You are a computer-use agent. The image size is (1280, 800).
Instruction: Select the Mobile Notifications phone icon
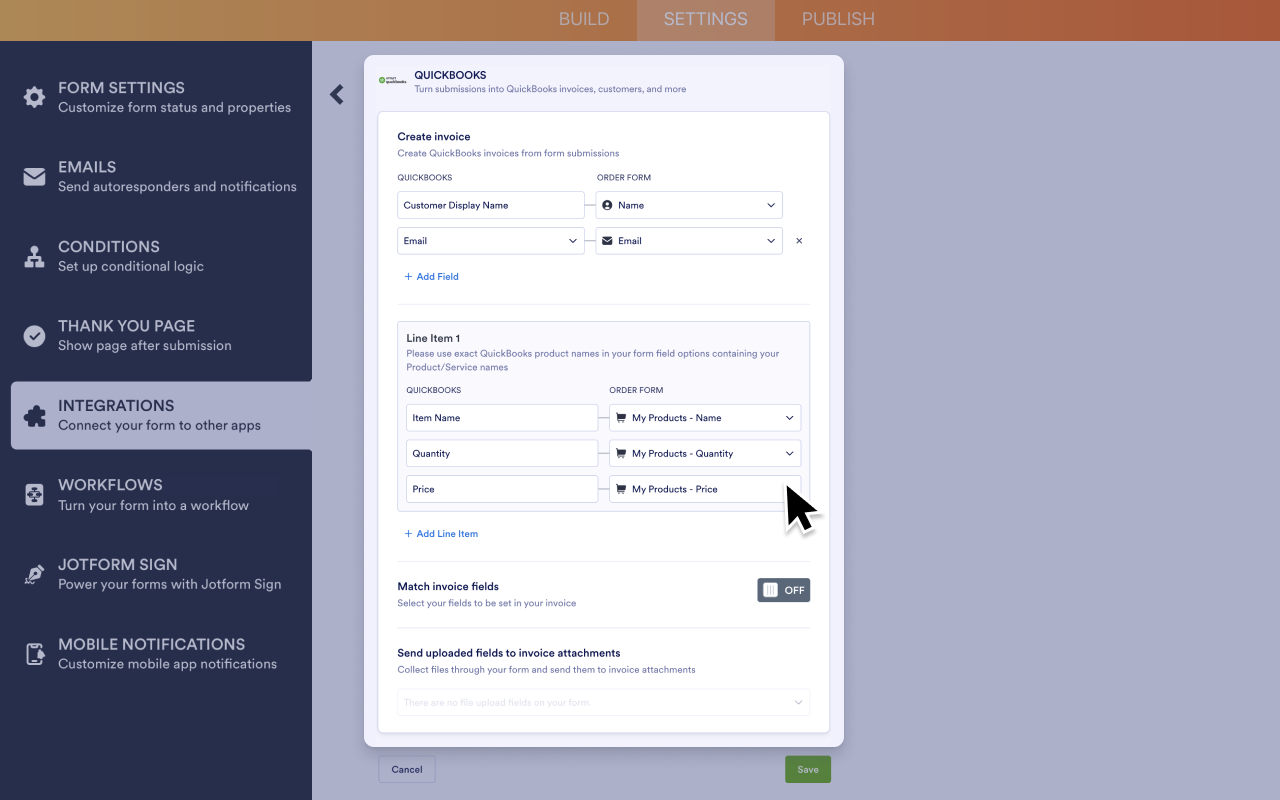point(33,653)
